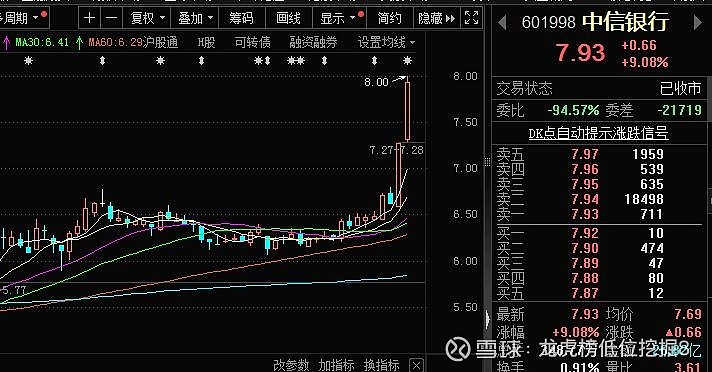
Task: Click the 买五 price 7.87
Action: click(585, 293)
